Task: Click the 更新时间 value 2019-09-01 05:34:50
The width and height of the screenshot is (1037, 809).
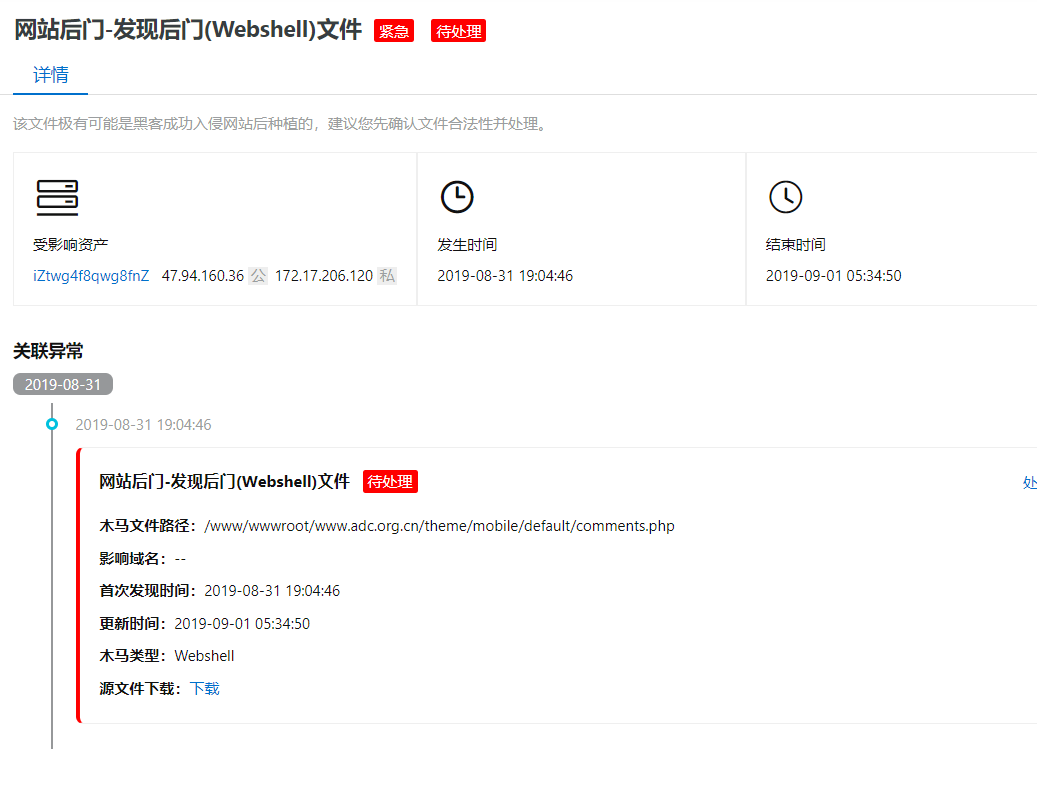Action: coord(242,624)
